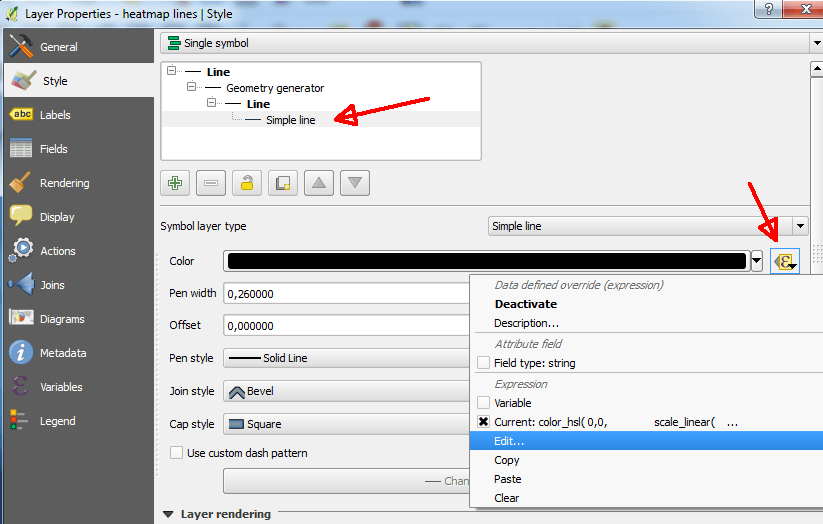Click the Variables epsilon icon
The width and height of the screenshot is (823, 524).
pyautogui.click(x=20, y=386)
